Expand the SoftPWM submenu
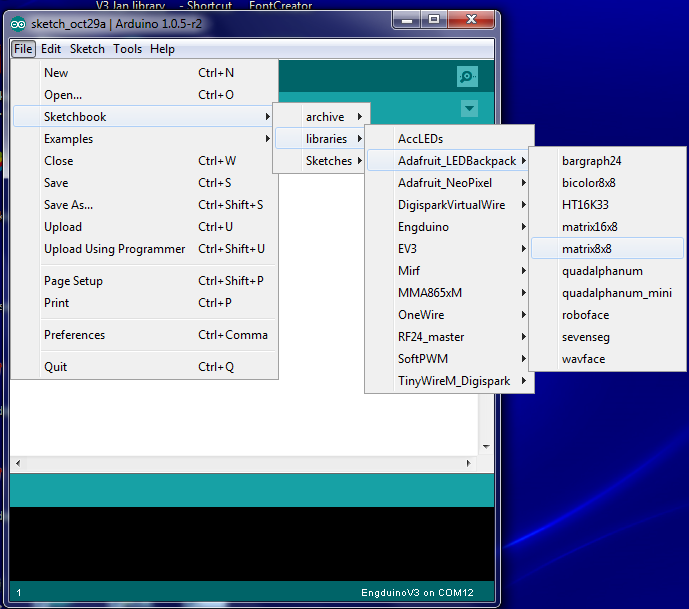The height and width of the screenshot is (609, 689). tap(450, 359)
